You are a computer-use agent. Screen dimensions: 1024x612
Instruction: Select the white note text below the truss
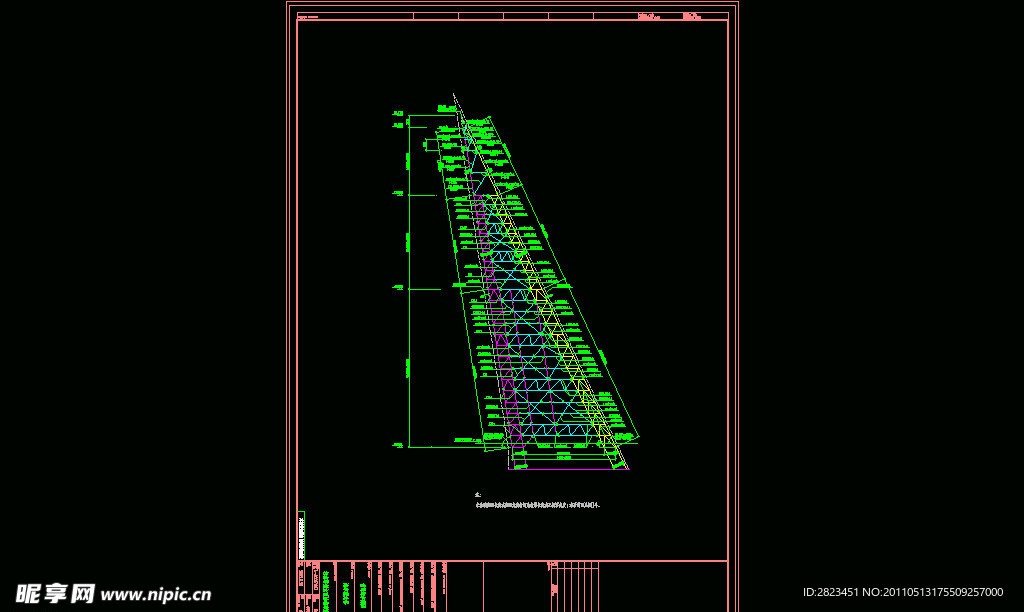tap(538, 506)
